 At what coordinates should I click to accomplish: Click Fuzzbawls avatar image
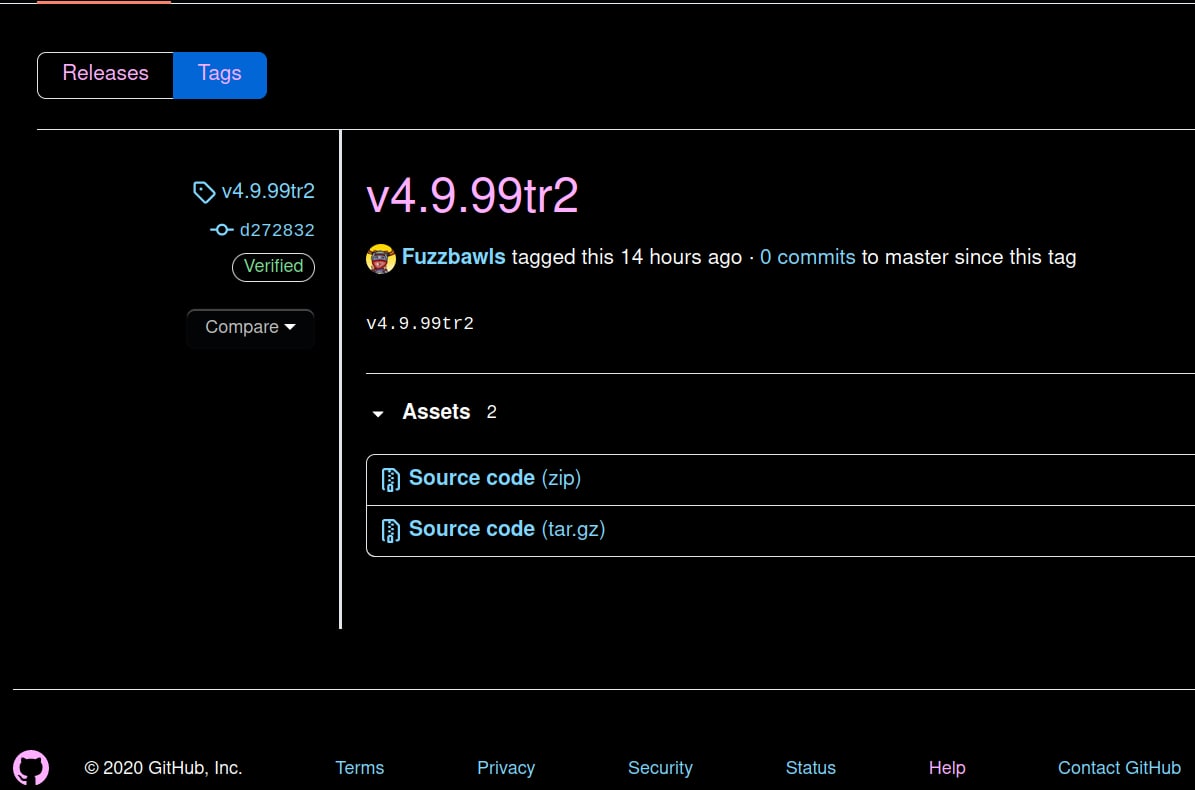pyautogui.click(x=381, y=258)
